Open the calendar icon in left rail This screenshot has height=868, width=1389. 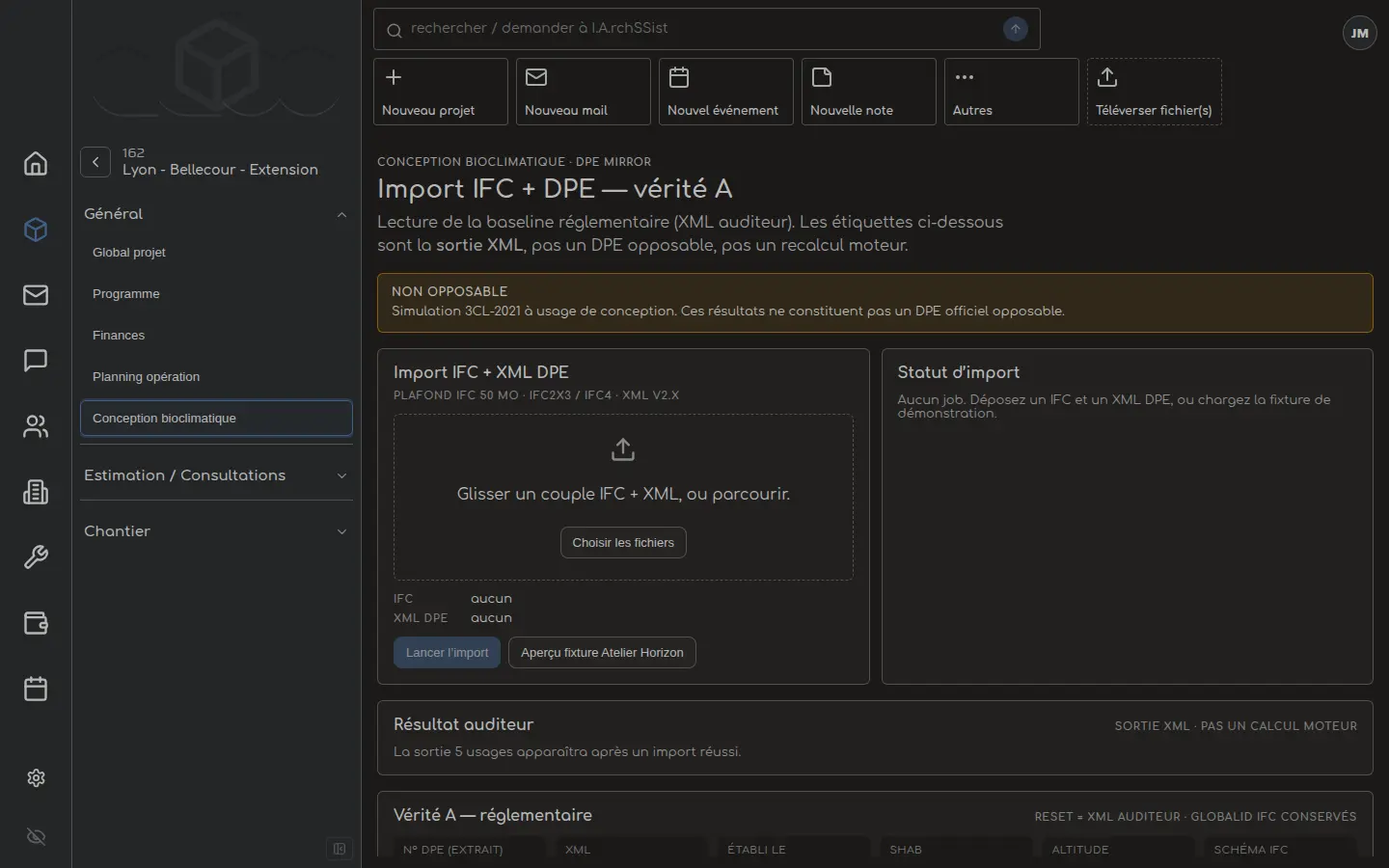36,689
